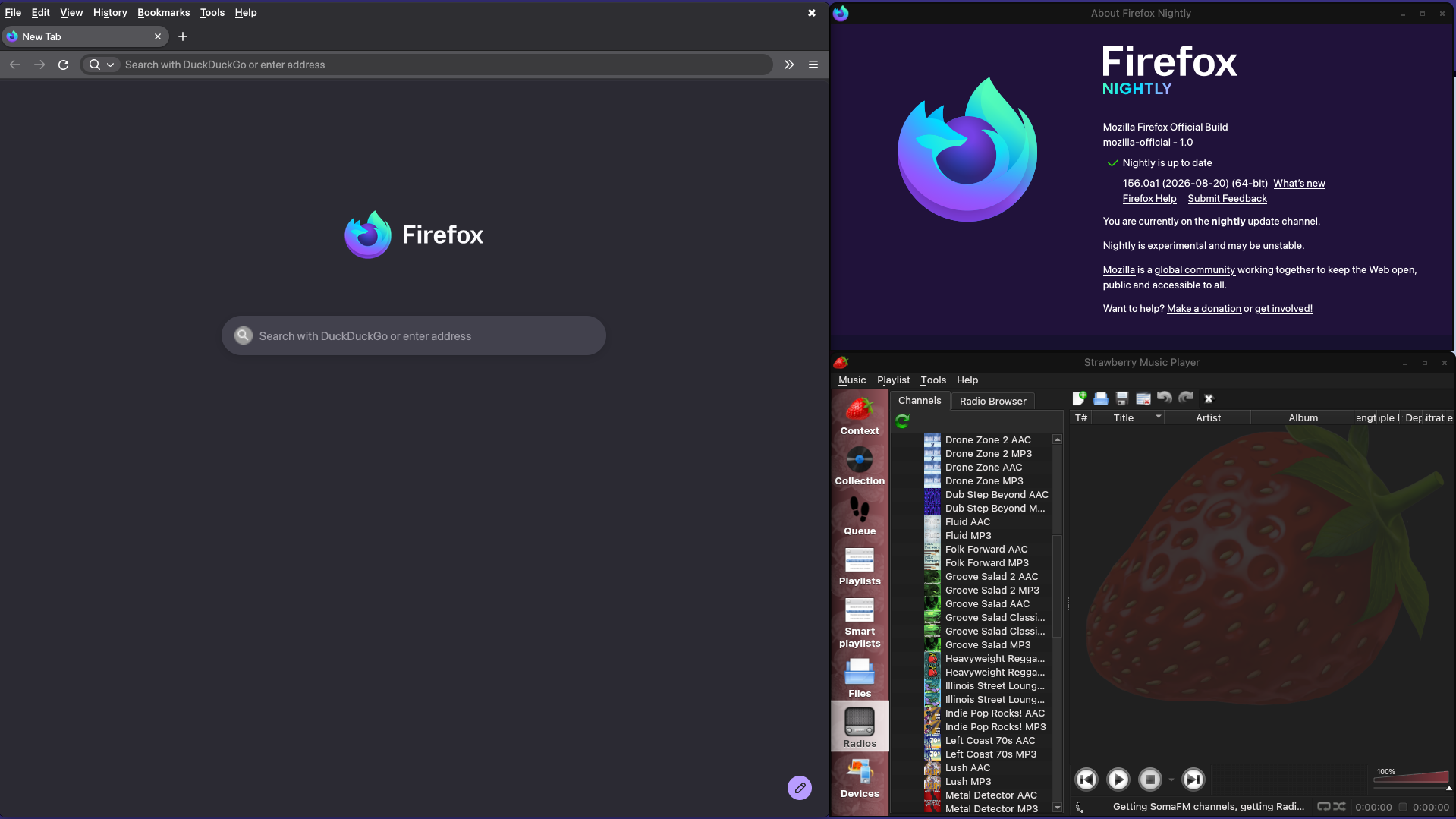Viewport: 1456px width, 819px height.
Task: Open the Context view in Strawberry sidebar
Action: [860, 415]
